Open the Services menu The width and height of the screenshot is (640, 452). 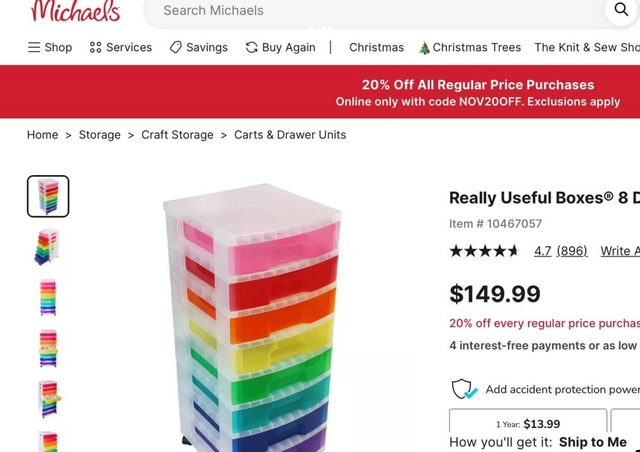coord(120,47)
